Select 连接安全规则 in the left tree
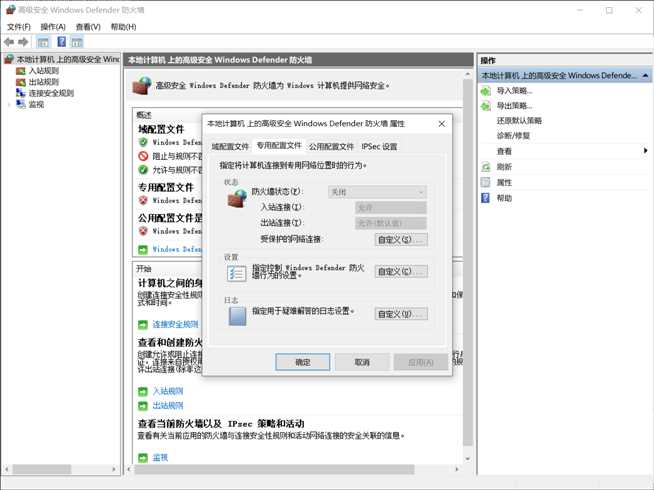The image size is (654, 490). [x=51, y=93]
